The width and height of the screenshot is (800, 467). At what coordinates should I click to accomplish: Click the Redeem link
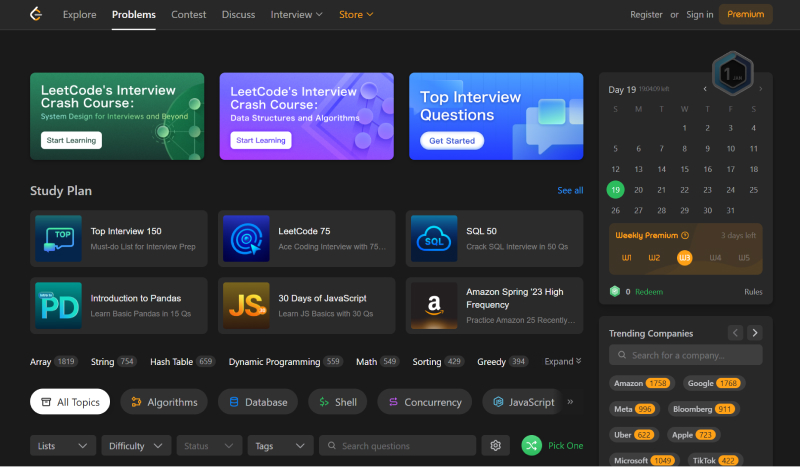point(649,291)
